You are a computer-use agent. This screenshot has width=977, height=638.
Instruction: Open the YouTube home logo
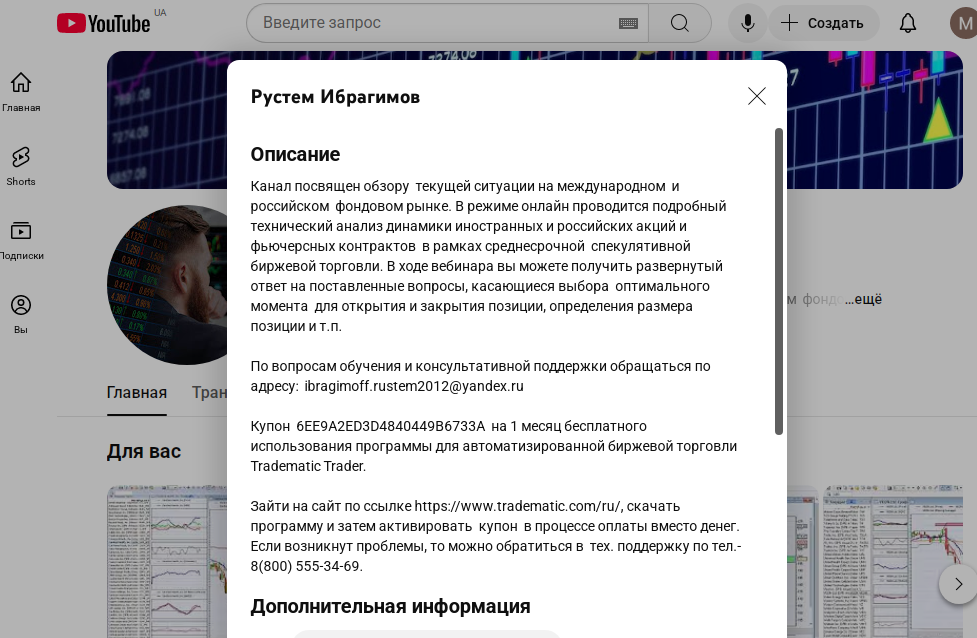(103, 23)
